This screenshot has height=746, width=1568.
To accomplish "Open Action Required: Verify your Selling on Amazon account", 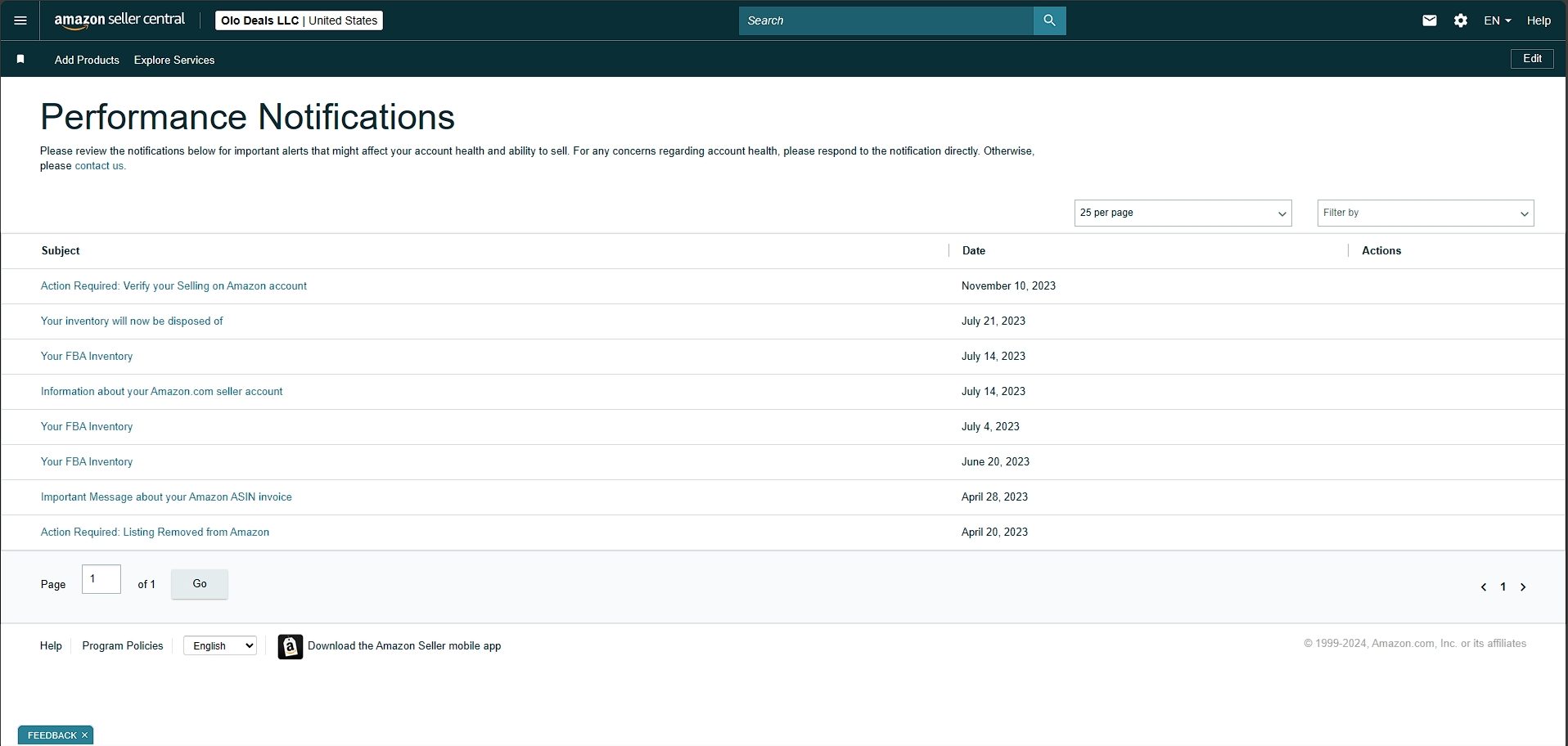I will pos(173,286).
